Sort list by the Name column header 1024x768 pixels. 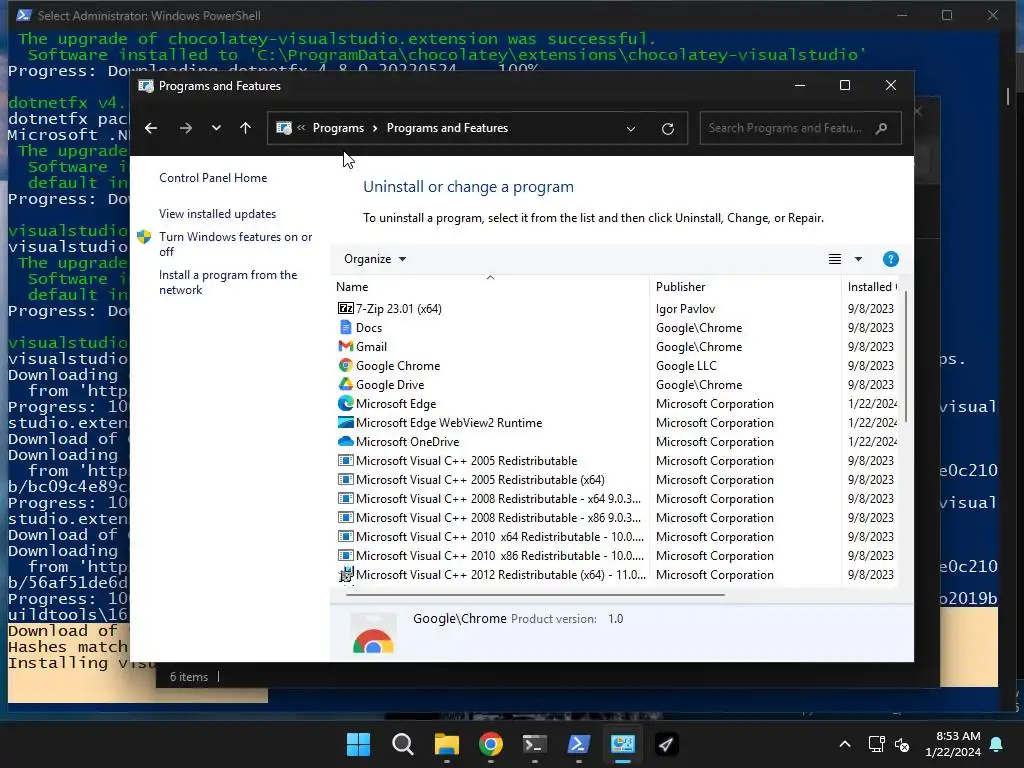point(490,287)
